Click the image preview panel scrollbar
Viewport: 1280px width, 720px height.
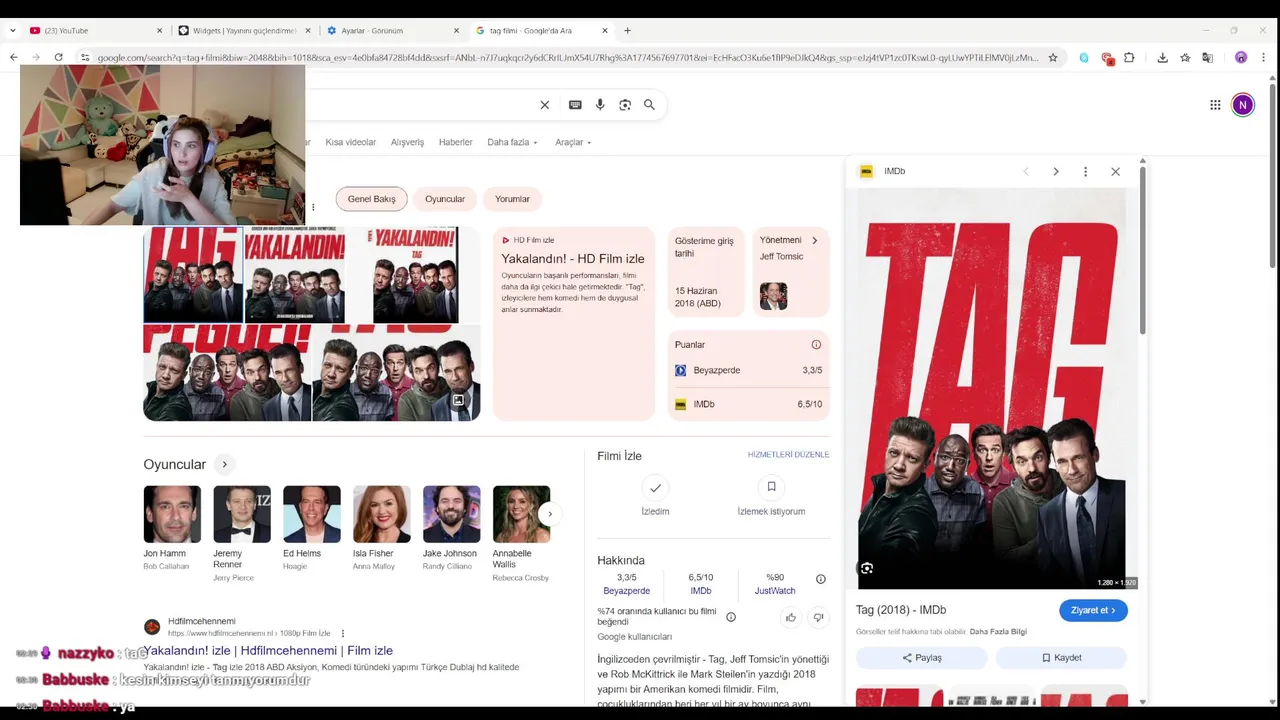[1142, 250]
